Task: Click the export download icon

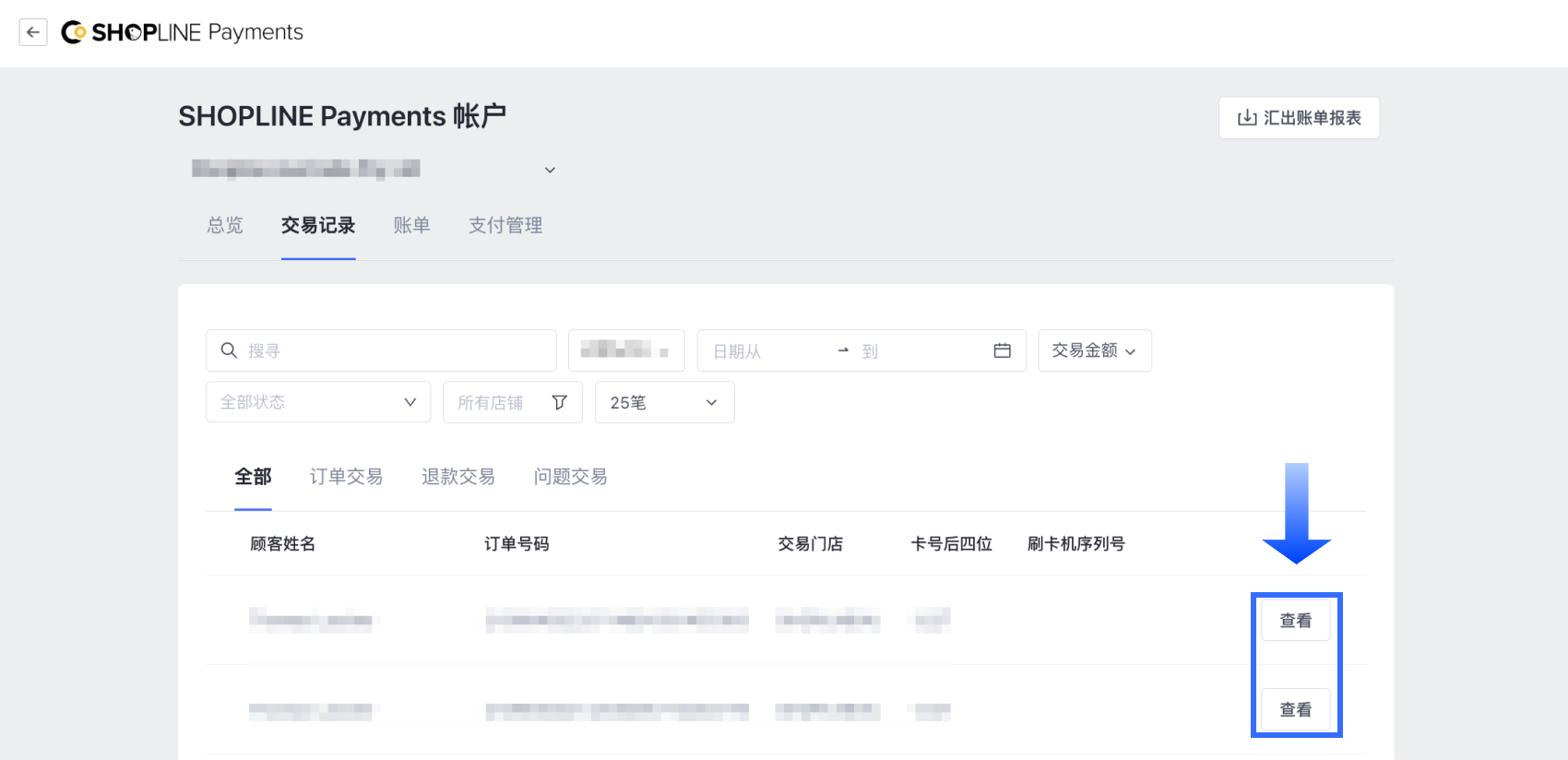Action: coord(1247,118)
